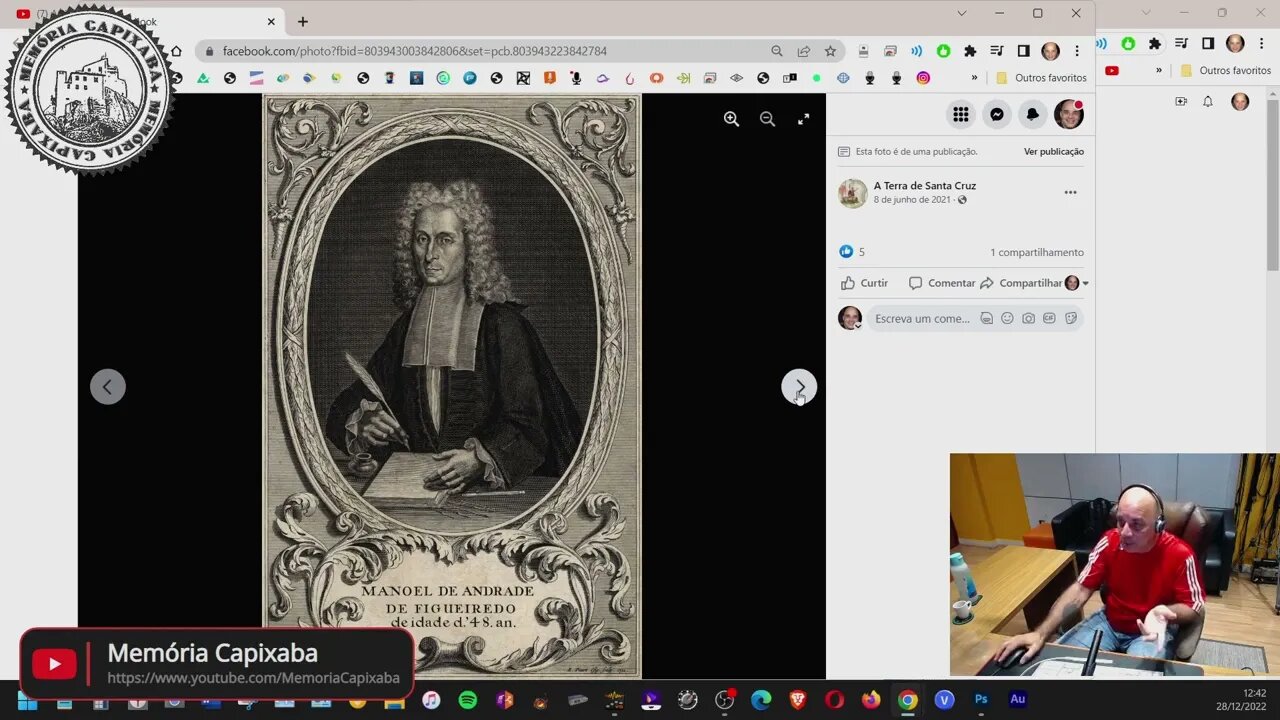Share this page from address bar
The width and height of the screenshot is (1280, 720).
(803, 51)
